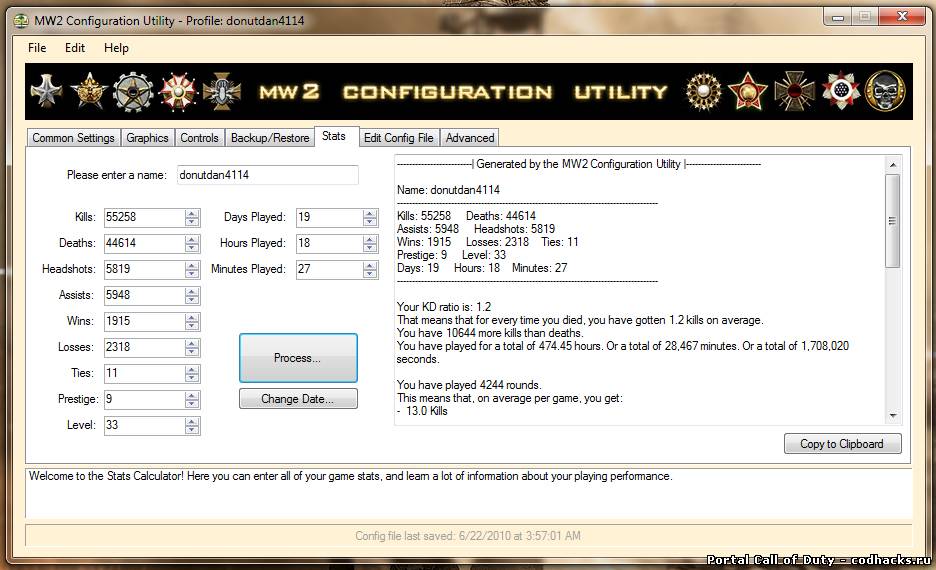
Task: Open the Backup/Restore tab
Action: 270,138
